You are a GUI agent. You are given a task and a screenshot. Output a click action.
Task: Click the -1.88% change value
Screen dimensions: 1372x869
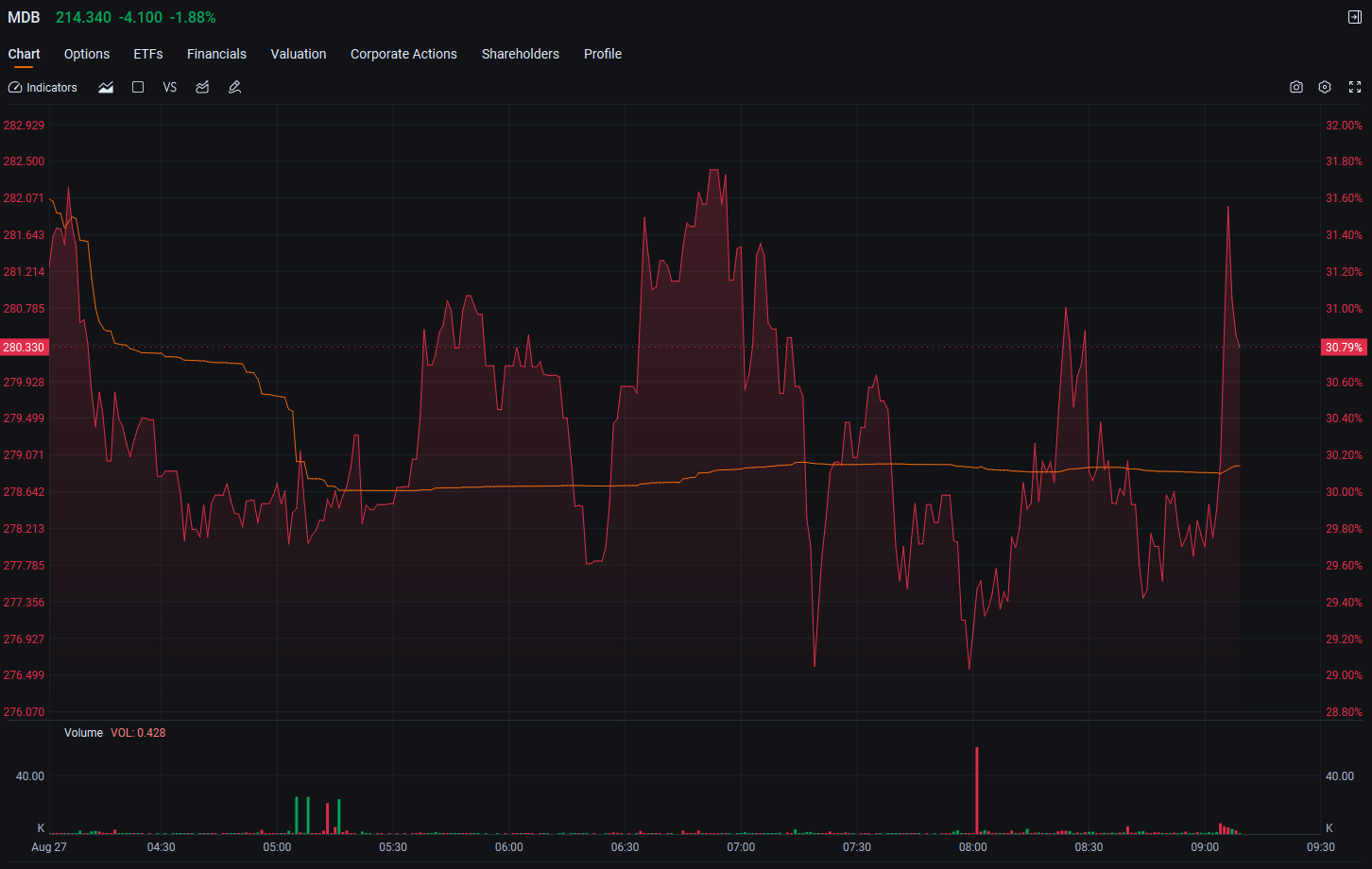pos(193,18)
